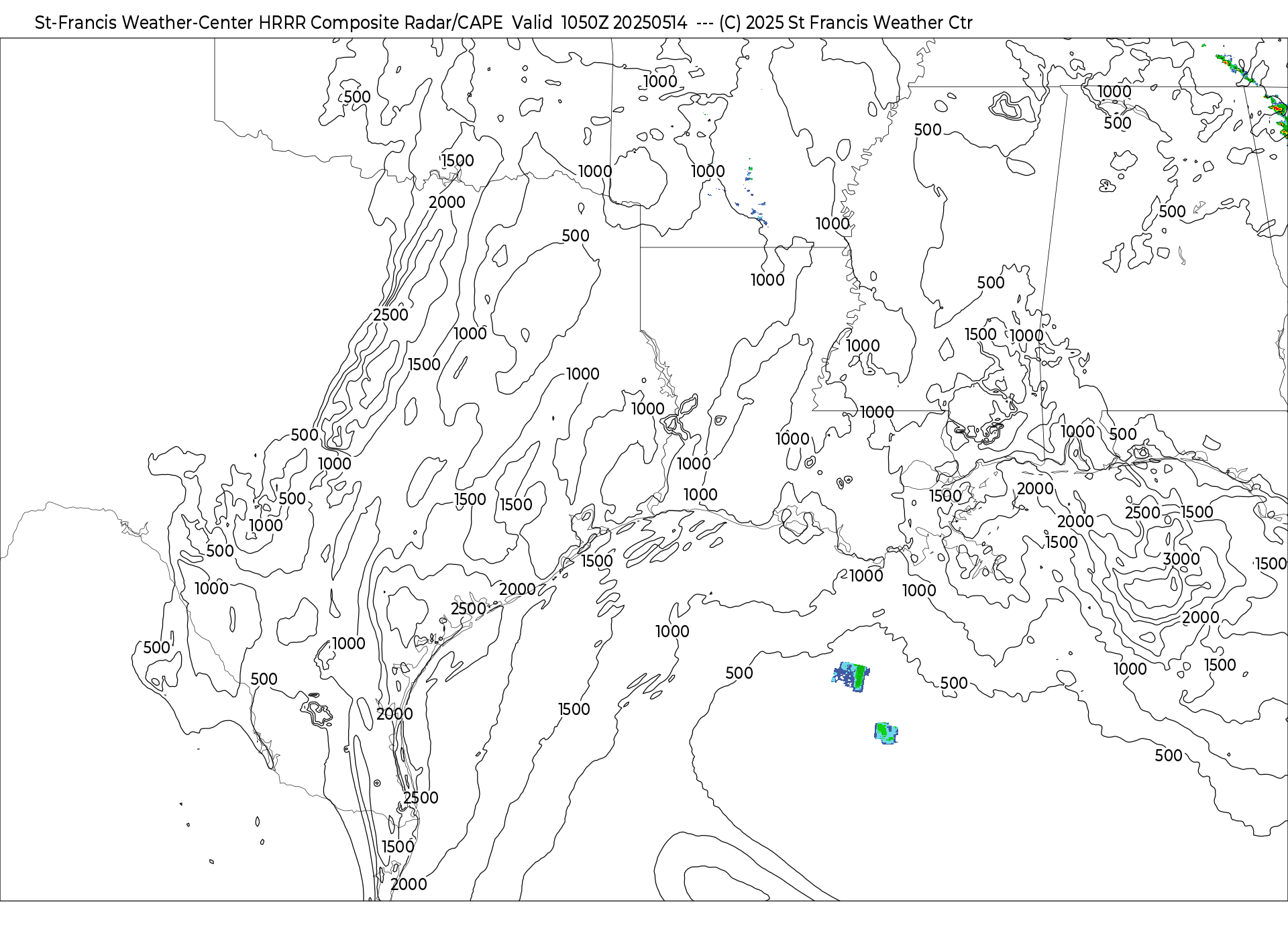Click 'HRRR Composite Radar/CAPE' in the title

click(x=381, y=23)
